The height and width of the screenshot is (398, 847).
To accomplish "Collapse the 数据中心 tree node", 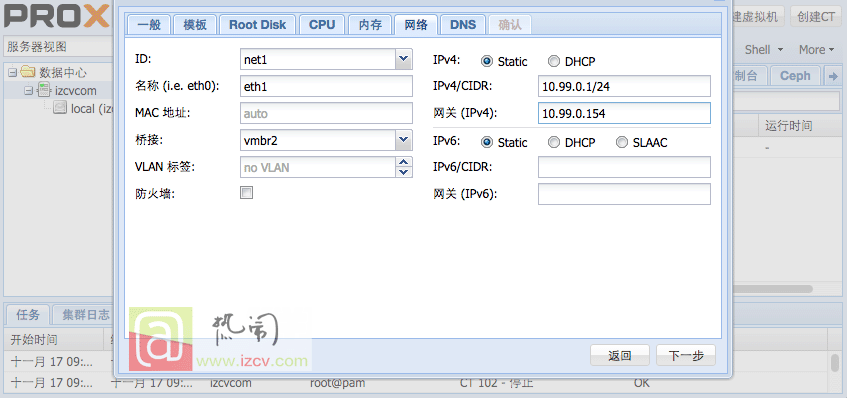I will tap(13, 72).
